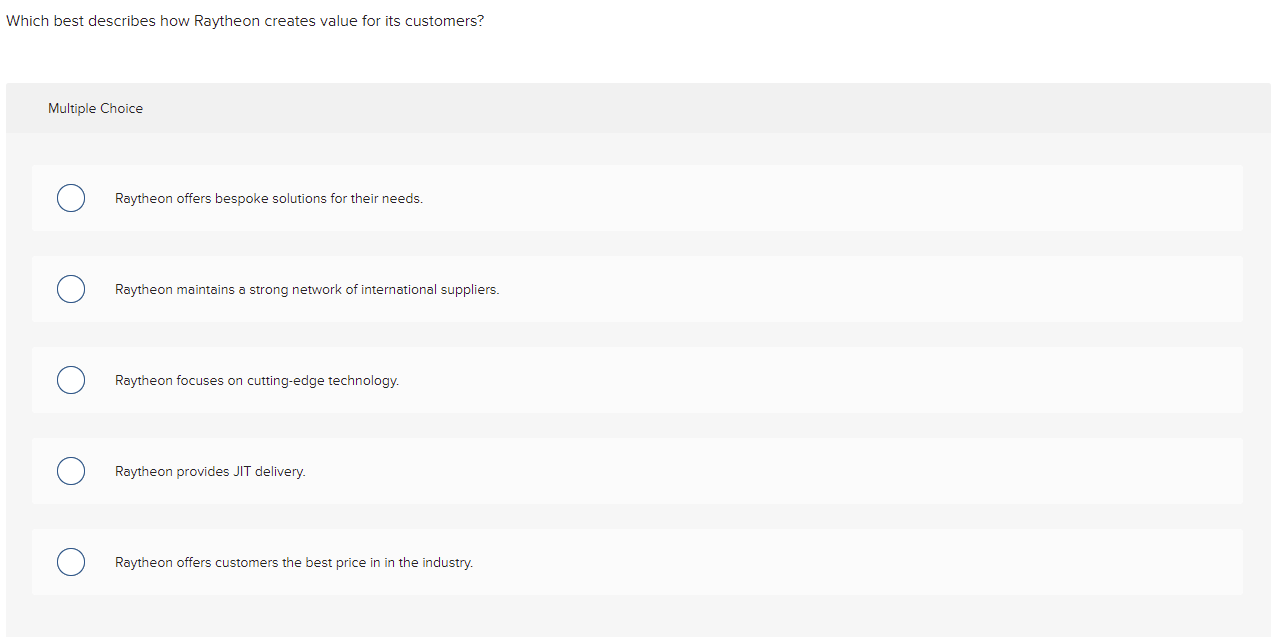1276x641 pixels.
Task: Click the word Raytheon in the question
Action: tap(224, 20)
